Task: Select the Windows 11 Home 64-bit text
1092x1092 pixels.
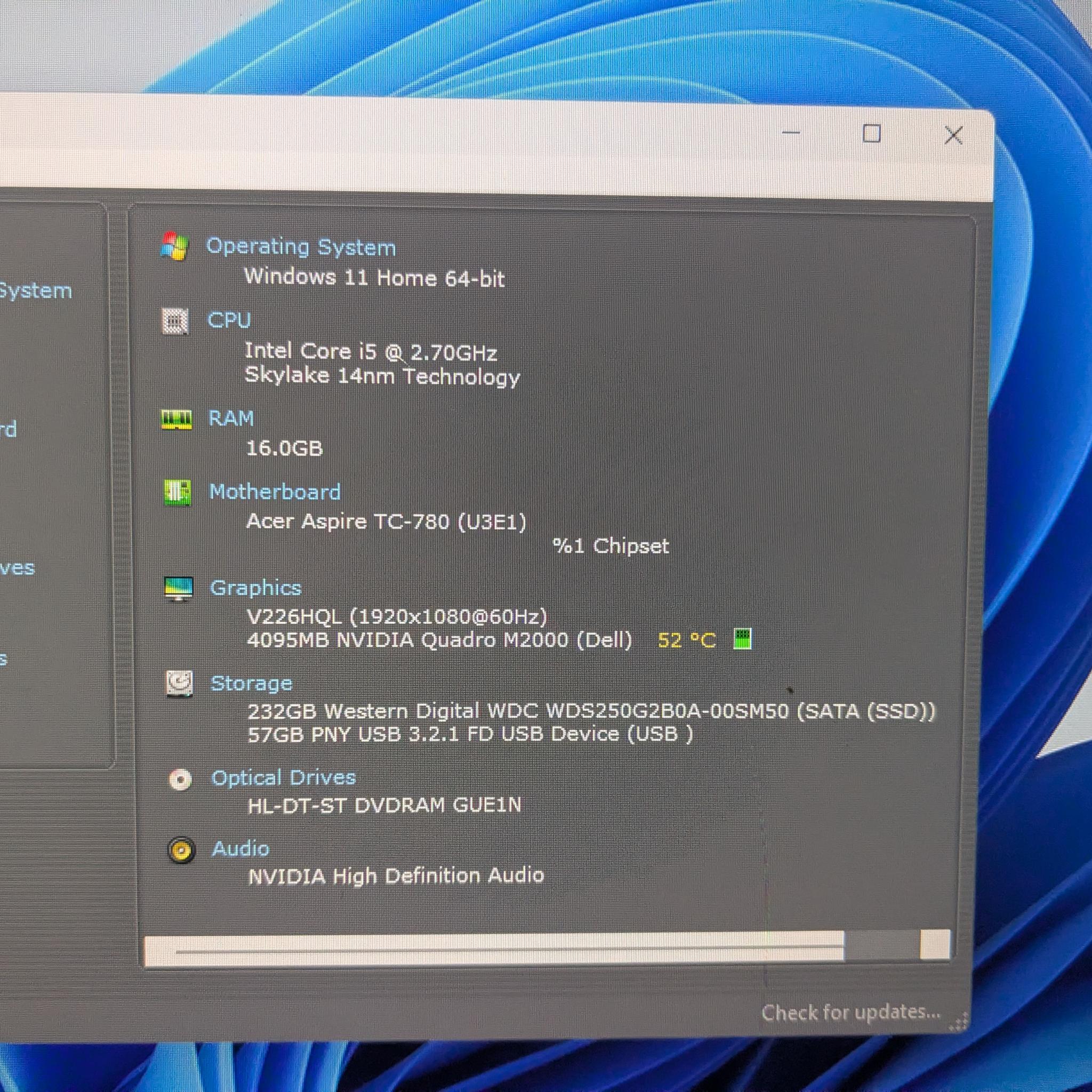Action: pyautogui.click(x=374, y=277)
